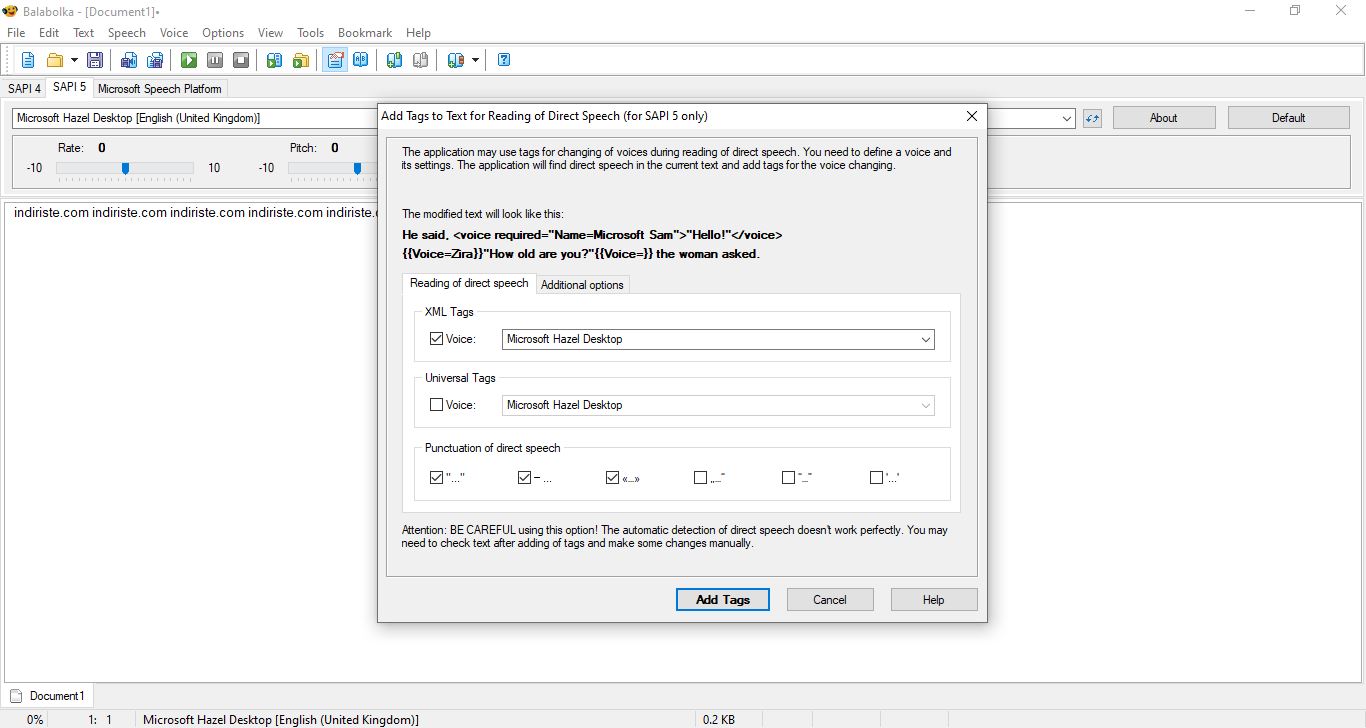Open the dropdown arrow next to bookmark icon
Screen dimensions: 1366x728
coord(475,60)
